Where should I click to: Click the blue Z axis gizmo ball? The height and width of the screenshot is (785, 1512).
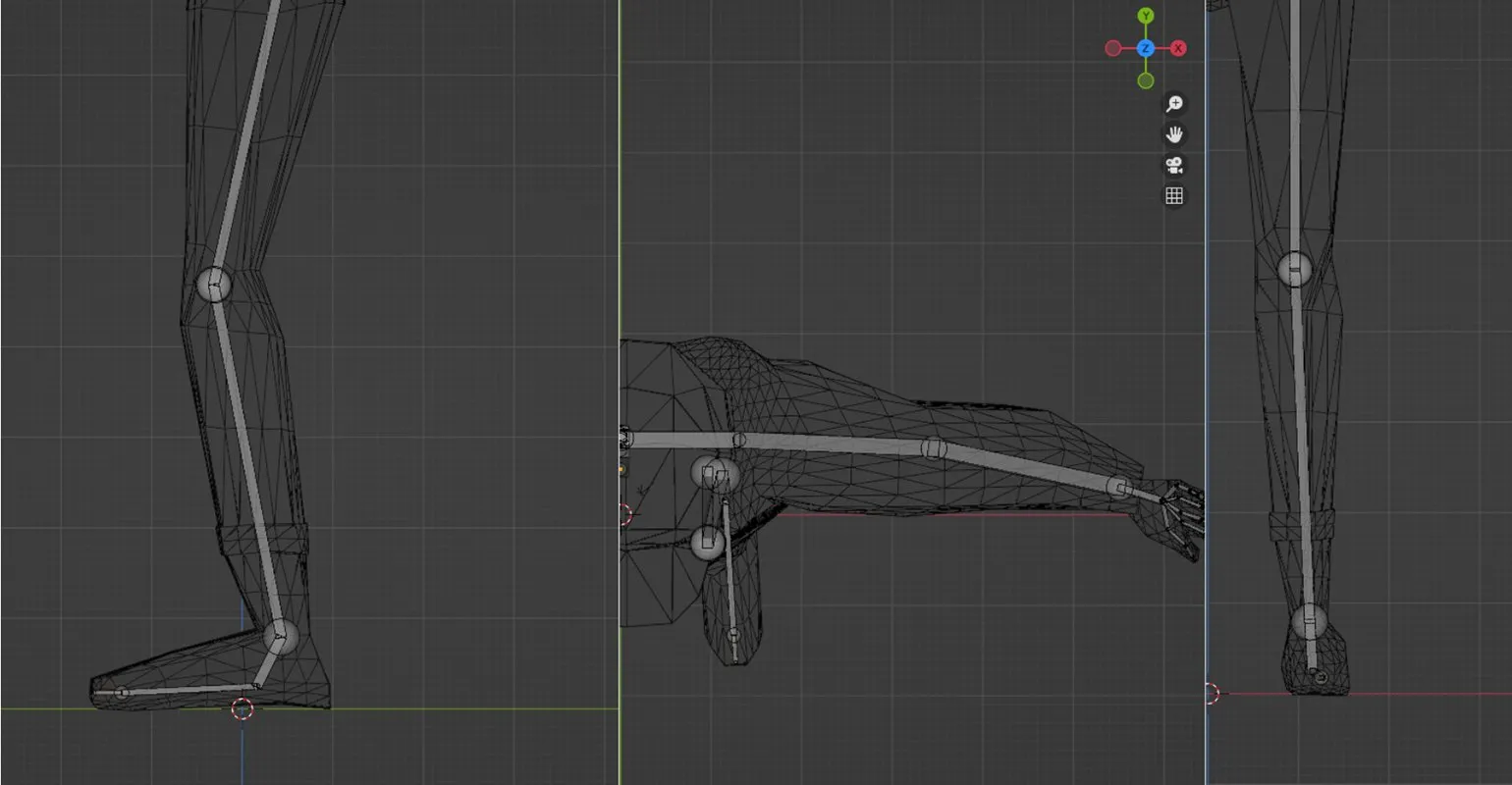1146,48
